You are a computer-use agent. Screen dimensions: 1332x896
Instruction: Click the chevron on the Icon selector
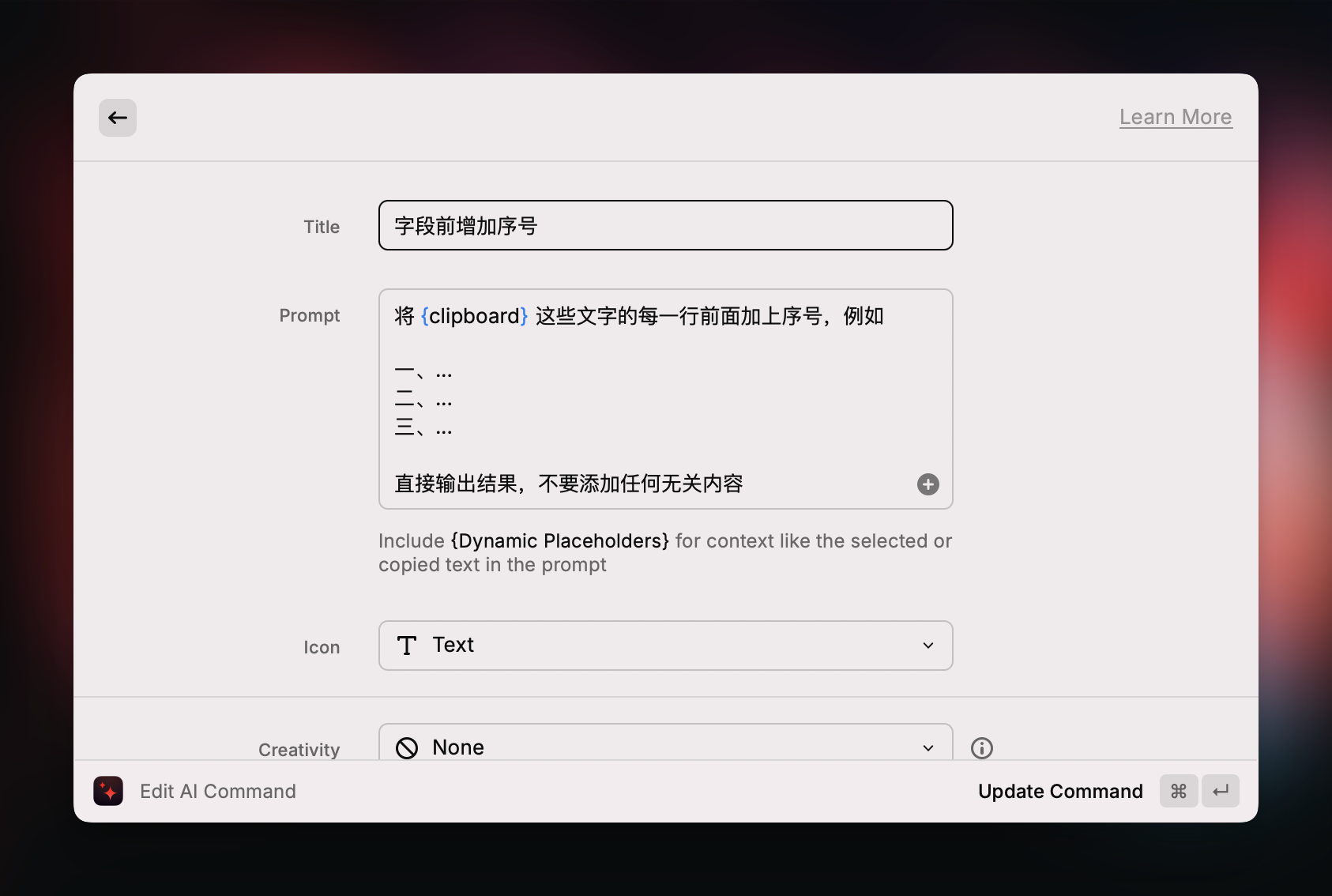(x=928, y=646)
